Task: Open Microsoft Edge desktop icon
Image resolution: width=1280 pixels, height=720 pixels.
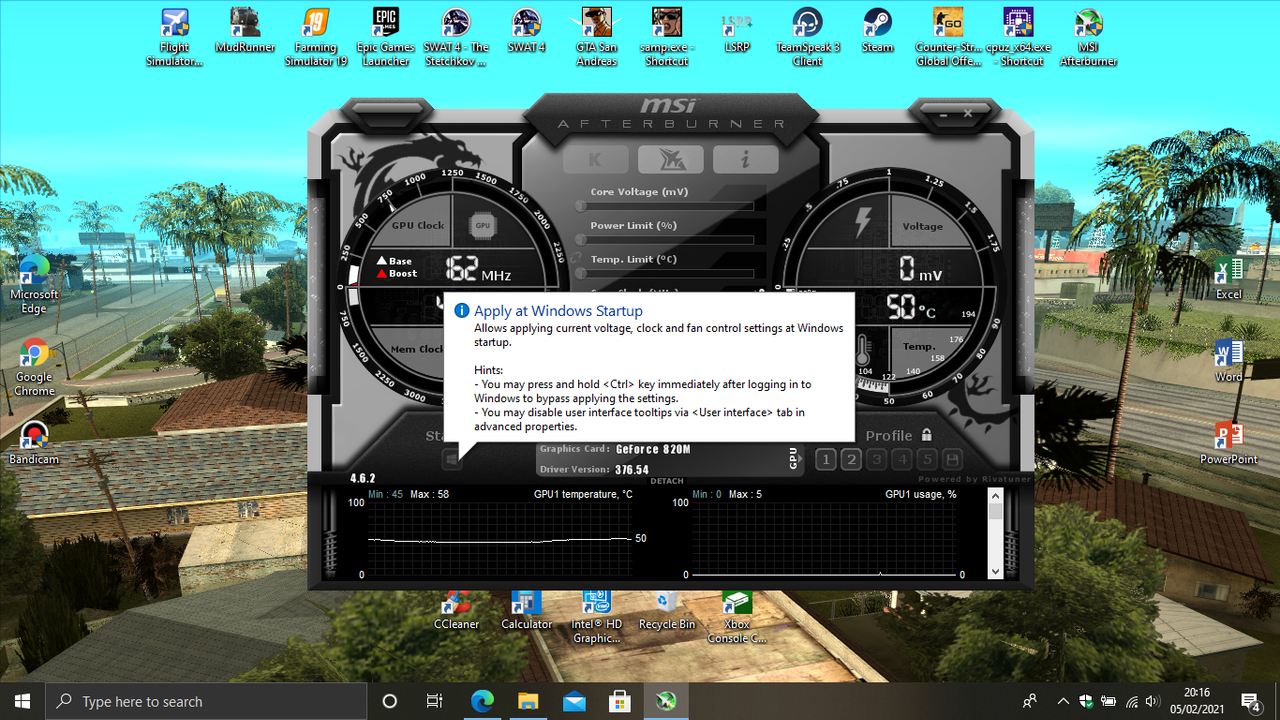Action: [x=34, y=284]
